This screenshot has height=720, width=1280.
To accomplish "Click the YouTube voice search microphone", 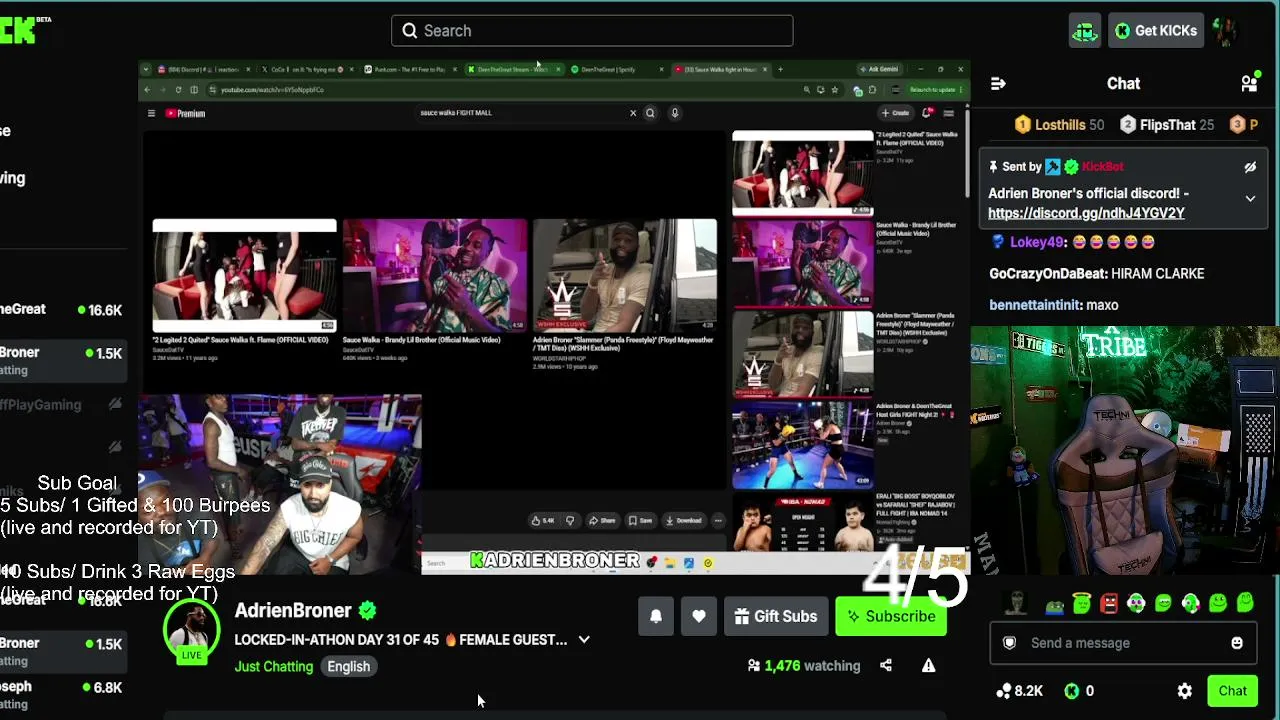I will point(675,113).
